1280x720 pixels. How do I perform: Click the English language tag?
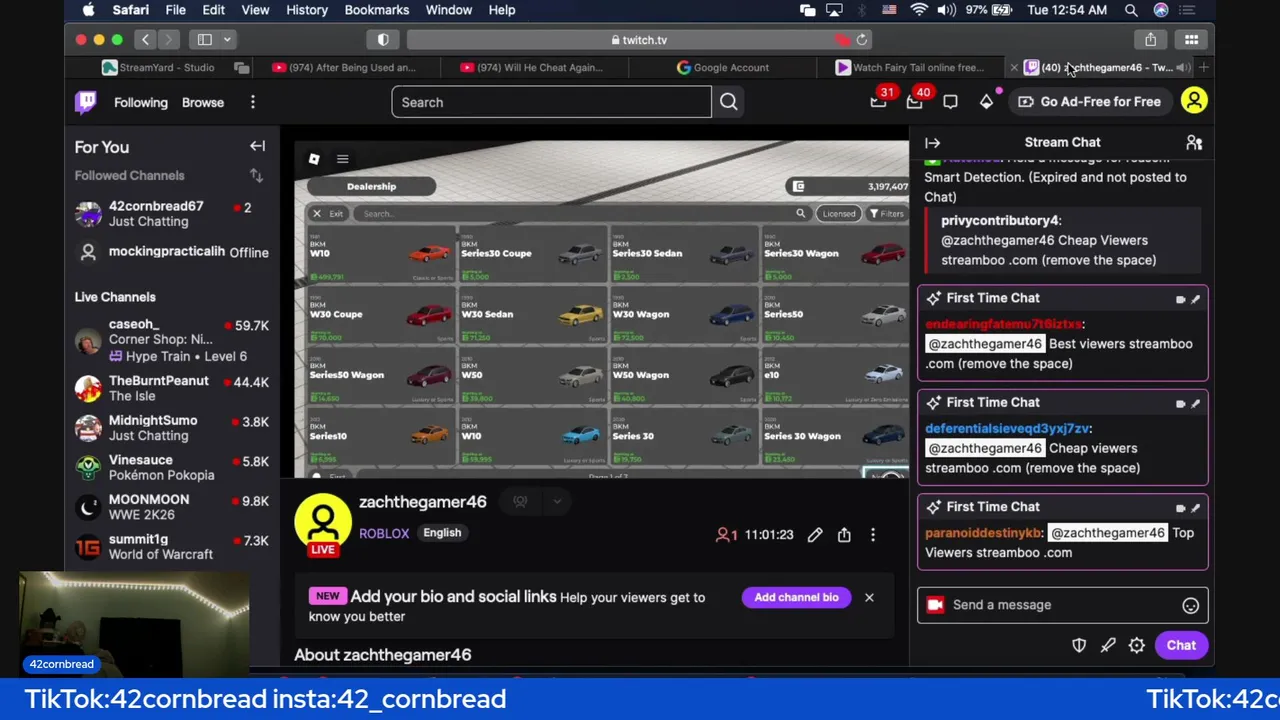442,533
